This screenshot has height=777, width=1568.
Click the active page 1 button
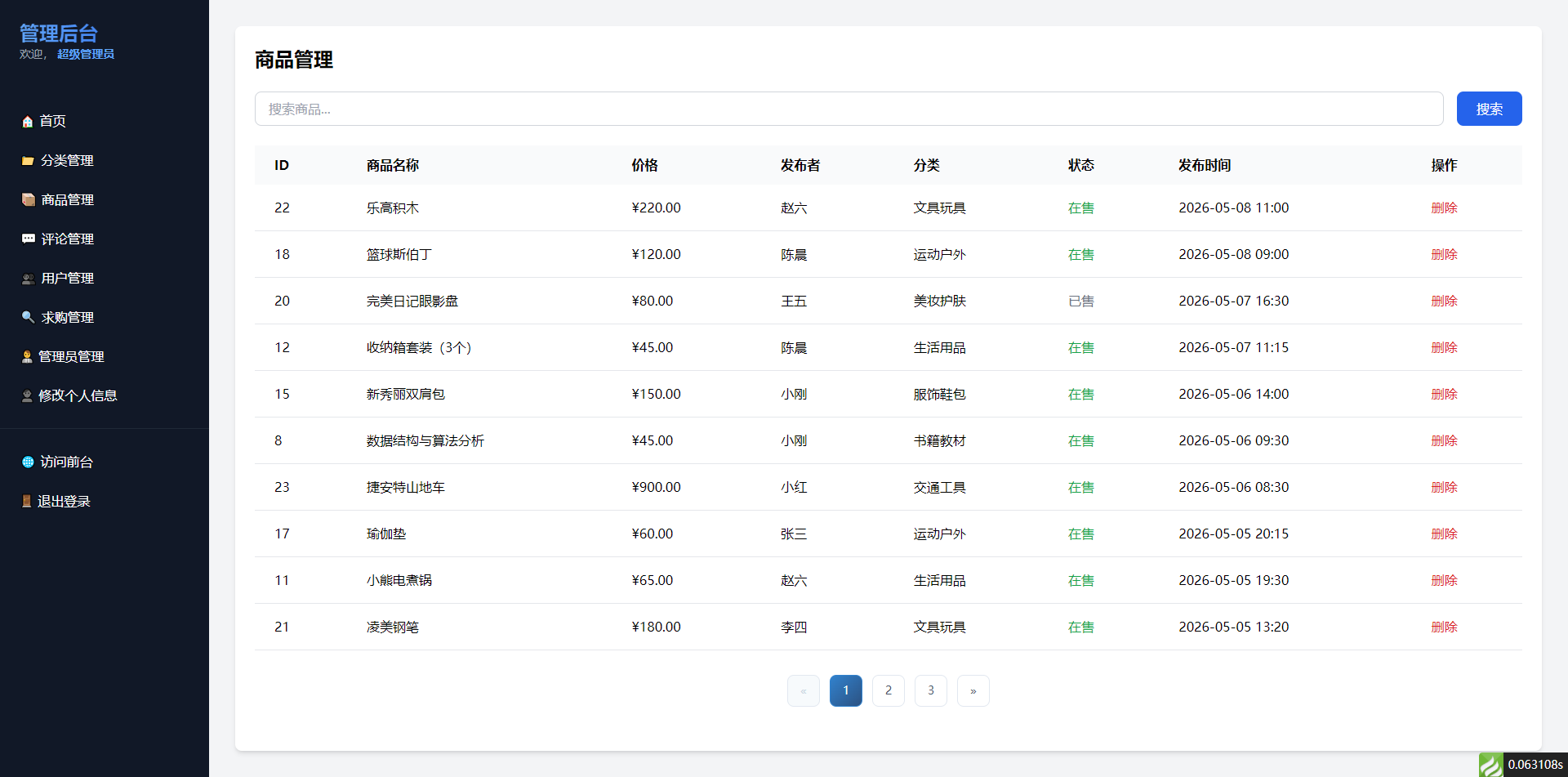pos(846,690)
